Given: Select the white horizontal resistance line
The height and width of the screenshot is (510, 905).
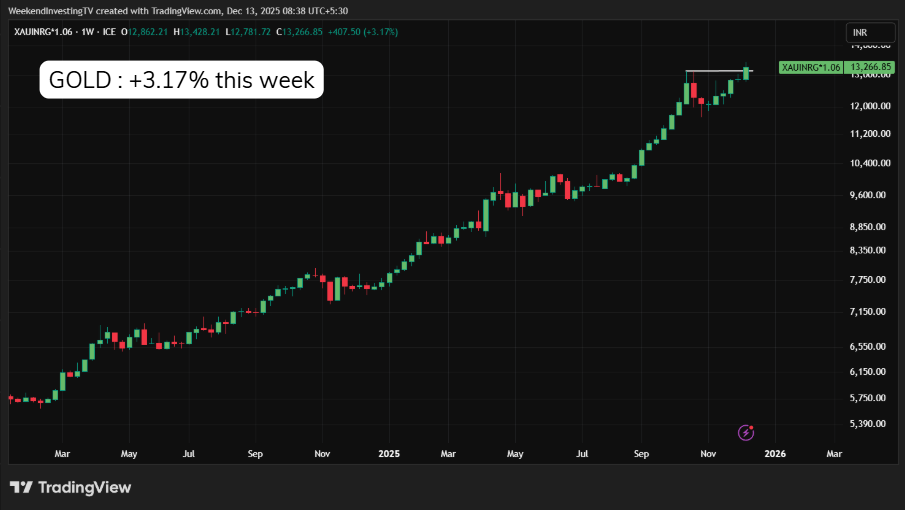Looking at the screenshot, I should coord(715,71).
